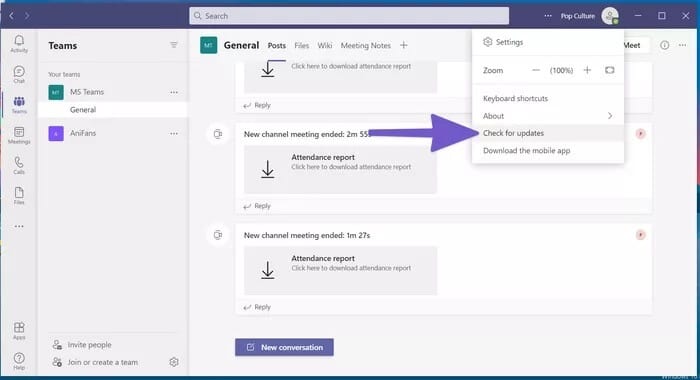Viewport: 700px width, 380px height.
Task: Open Chat in the sidebar
Action: [19, 74]
